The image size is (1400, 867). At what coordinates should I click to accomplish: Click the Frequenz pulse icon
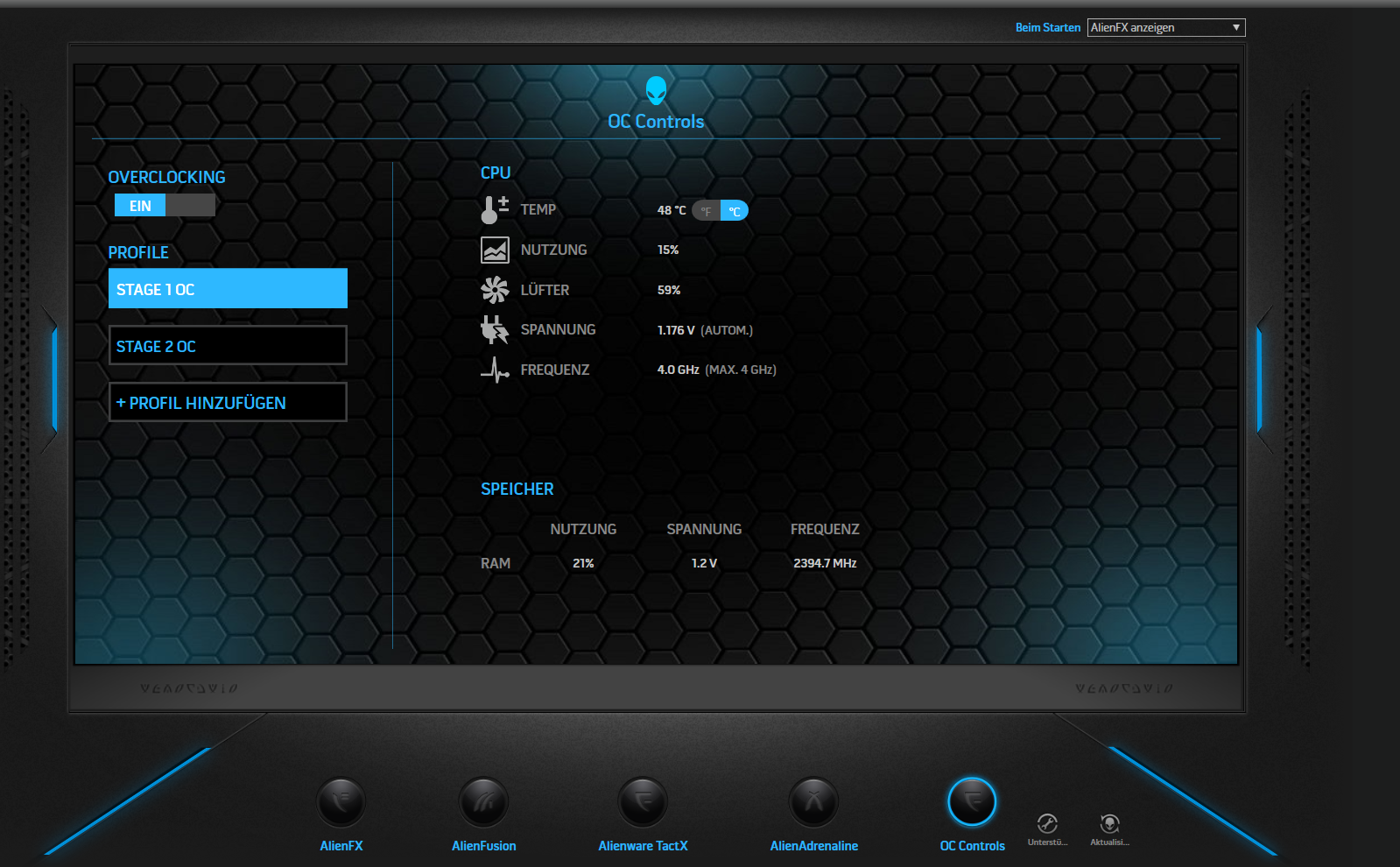(495, 370)
